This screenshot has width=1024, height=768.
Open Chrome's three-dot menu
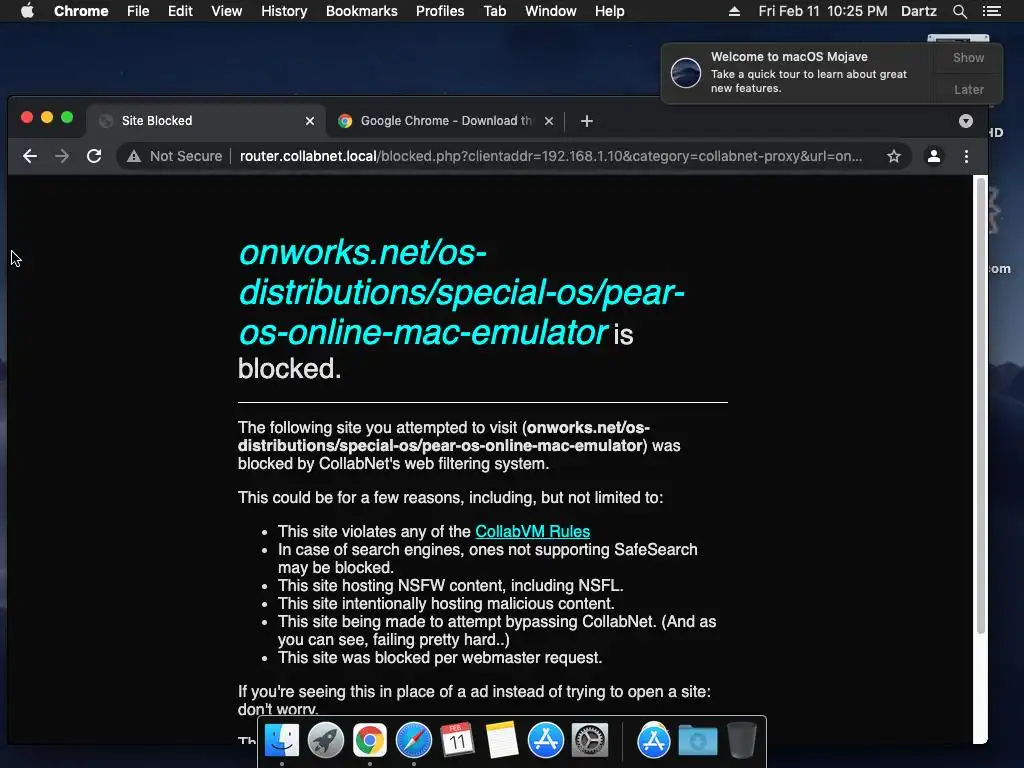coord(967,156)
